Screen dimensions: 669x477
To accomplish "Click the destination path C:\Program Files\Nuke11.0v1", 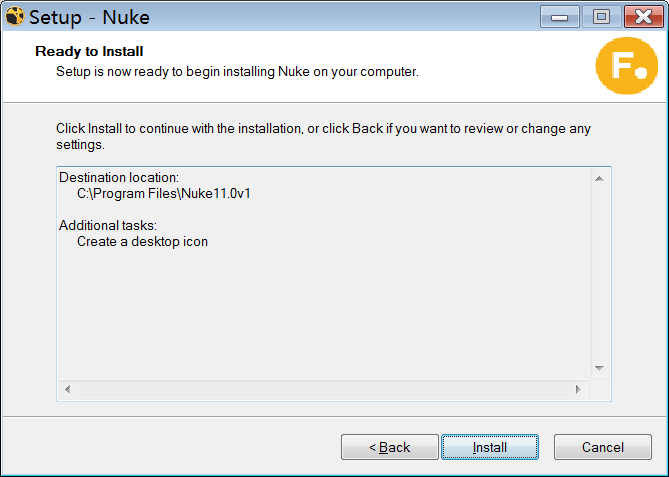I will 163,193.
